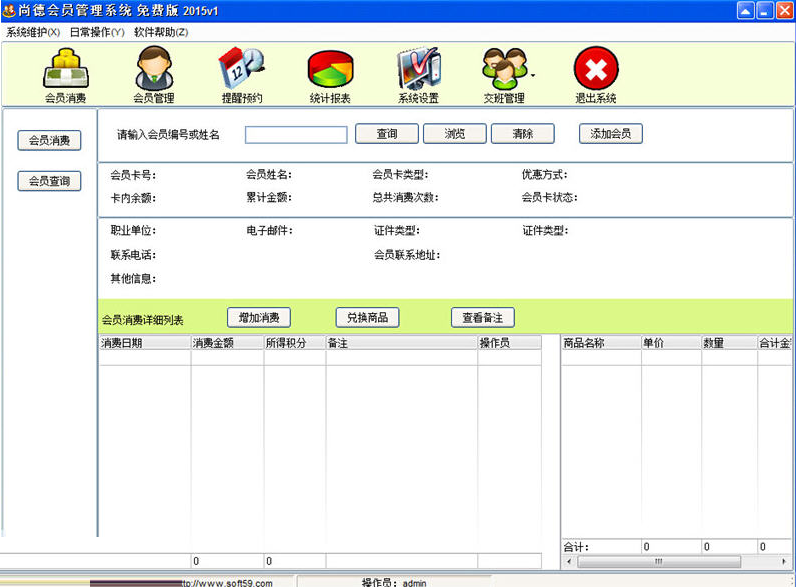Expand the 交班管理 dropdown arrow
This screenshot has width=796, height=587.
point(533,75)
